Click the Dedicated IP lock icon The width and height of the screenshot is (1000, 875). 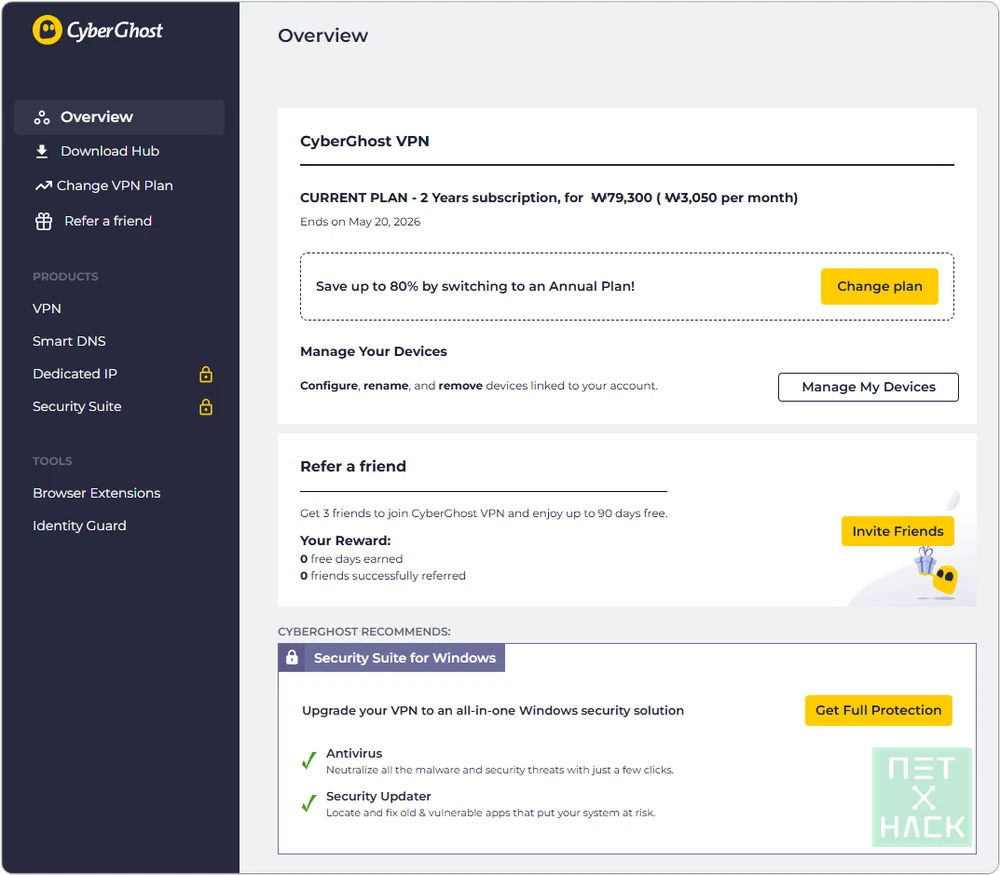(206, 375)
